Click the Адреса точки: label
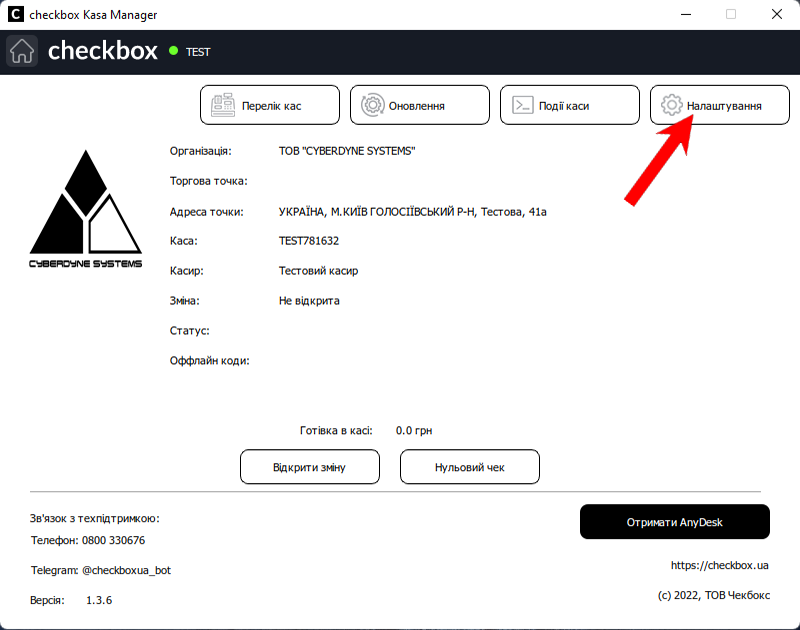The image size is (800, 630). pyautogui.click(x=207, y=212)
